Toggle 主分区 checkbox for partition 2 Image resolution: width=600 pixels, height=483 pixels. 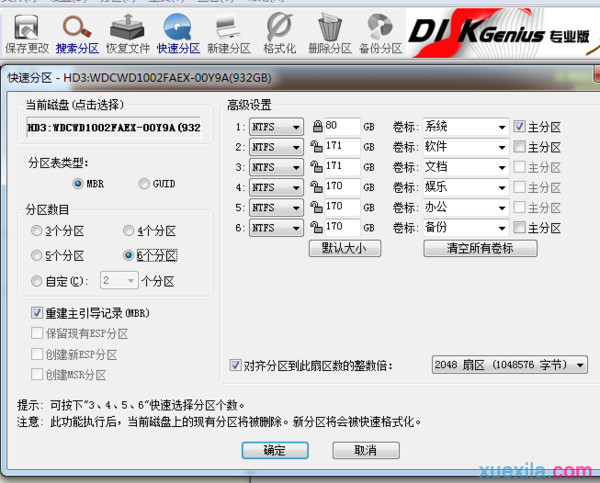point(519,147)
